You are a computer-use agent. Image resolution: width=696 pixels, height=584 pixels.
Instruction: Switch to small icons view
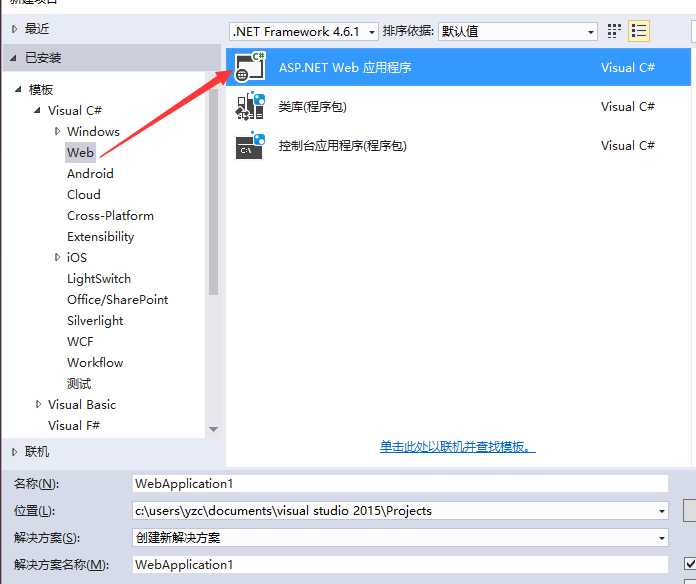[x=614, y=31]
